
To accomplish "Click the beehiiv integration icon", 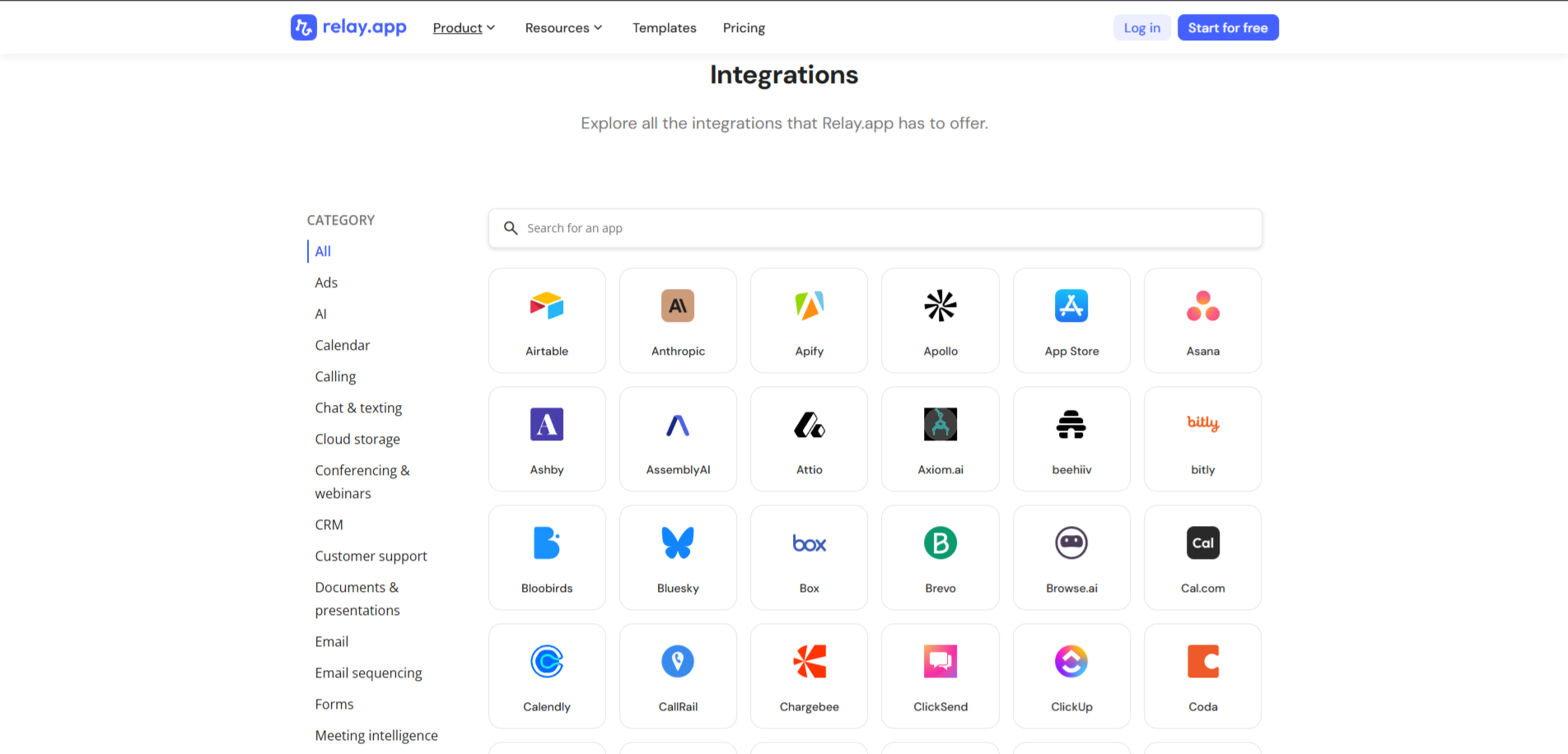I will (x=1071, y=425).
